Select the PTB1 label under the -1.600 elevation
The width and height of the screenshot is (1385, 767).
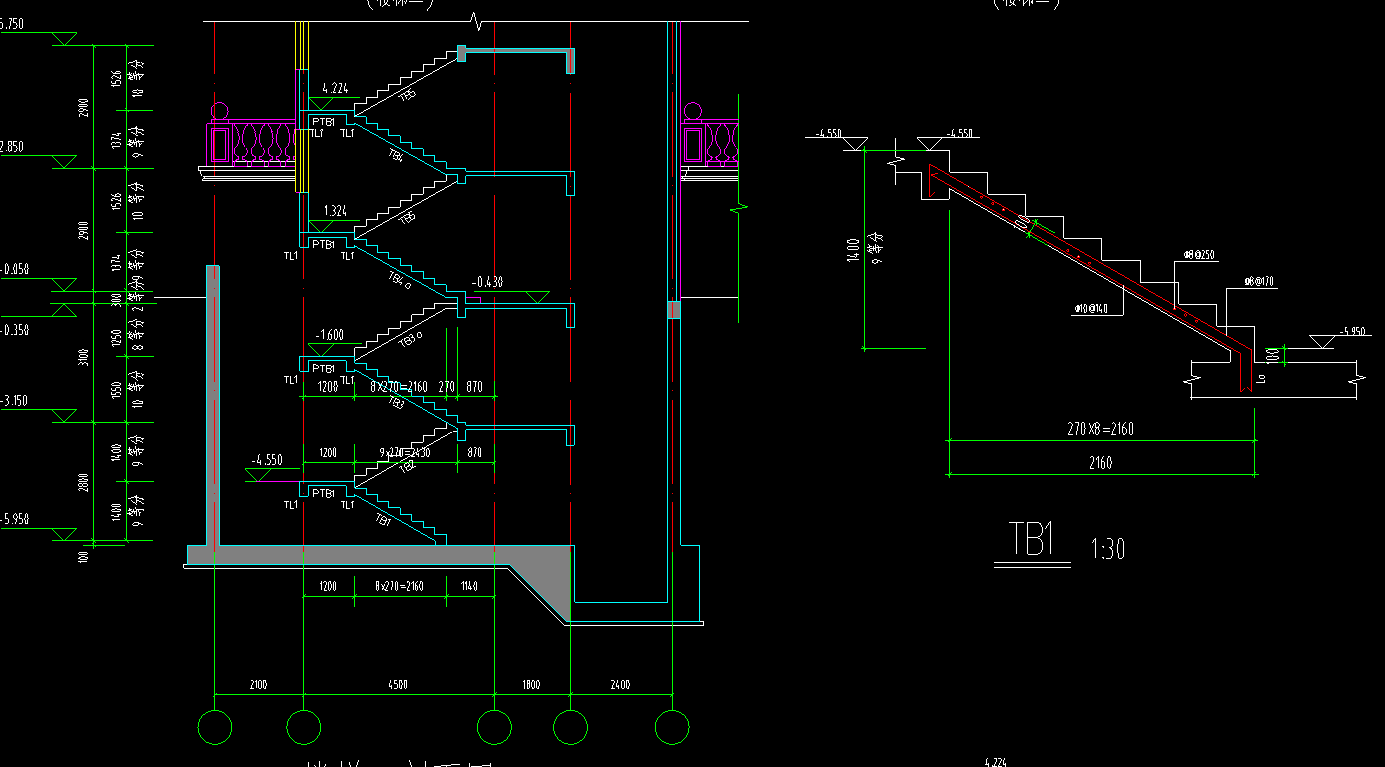click(323, 368)
